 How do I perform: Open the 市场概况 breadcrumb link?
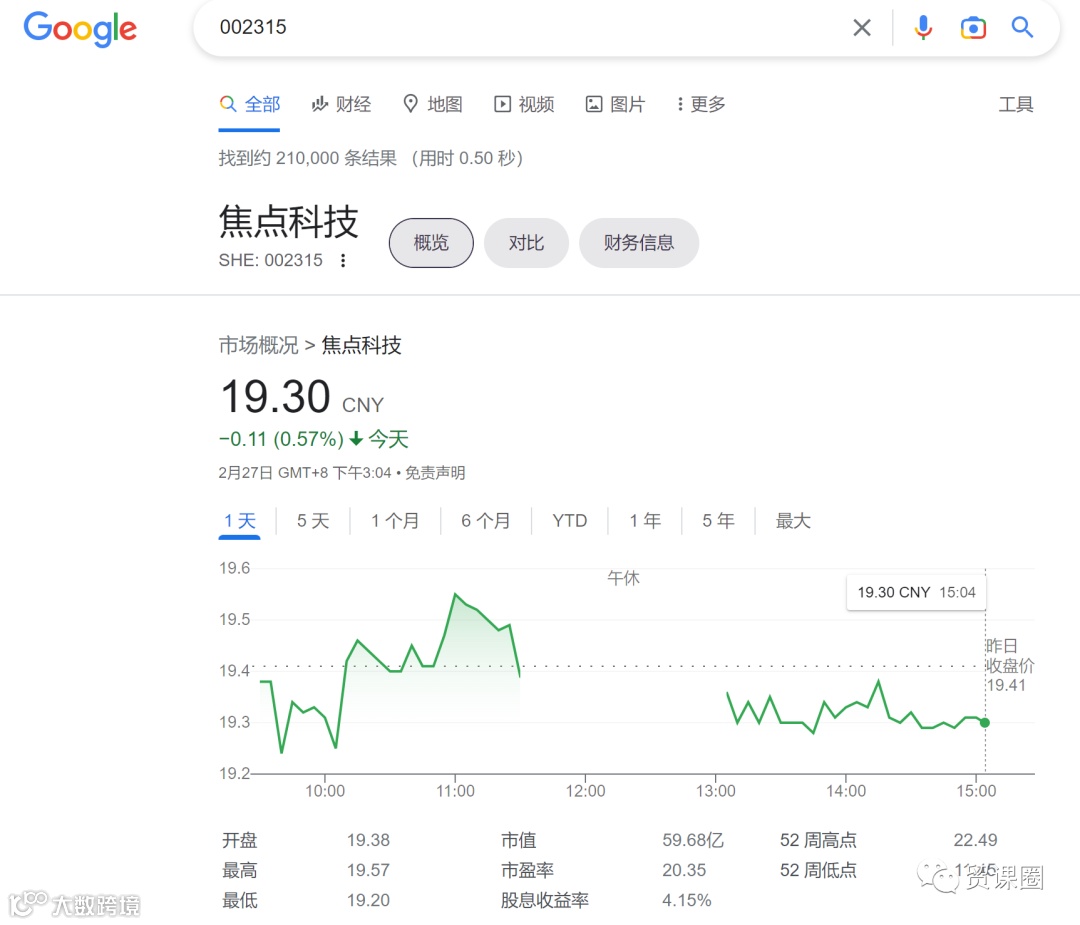point(258,345)
